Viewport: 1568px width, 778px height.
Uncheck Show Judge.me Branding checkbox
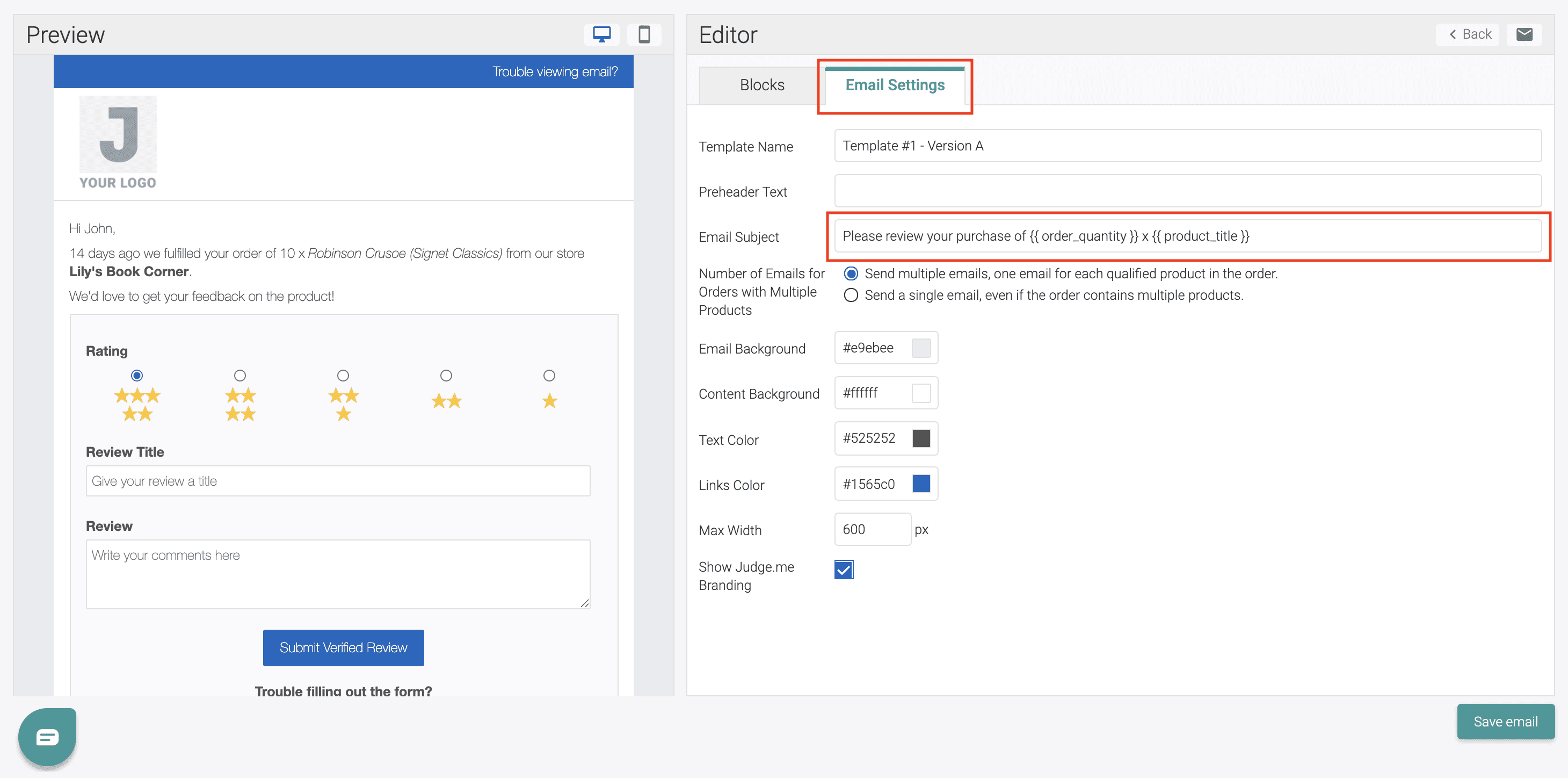(x=844, y=570)
